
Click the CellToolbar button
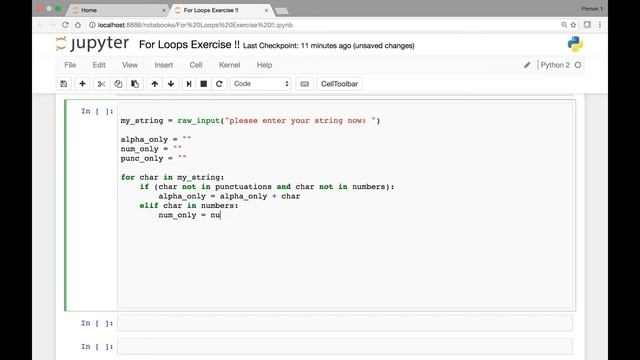point(339,84)
